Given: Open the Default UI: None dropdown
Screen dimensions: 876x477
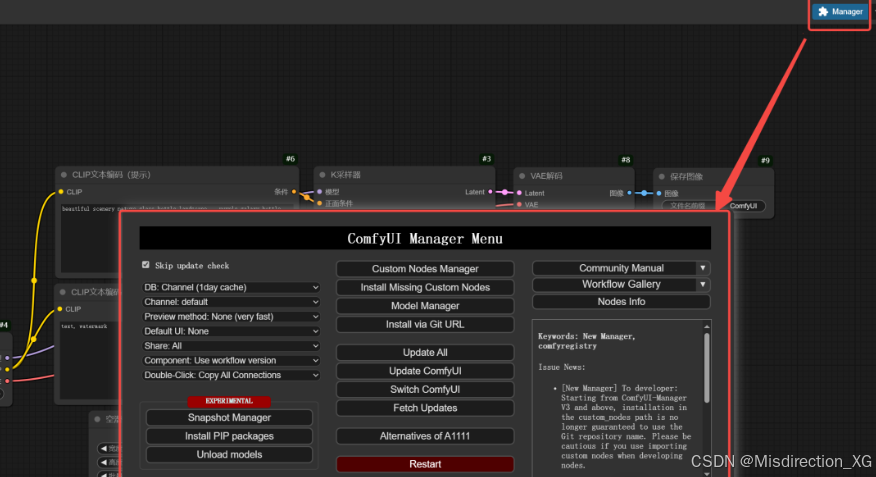Looking at the screenshot, I should 231,331.
